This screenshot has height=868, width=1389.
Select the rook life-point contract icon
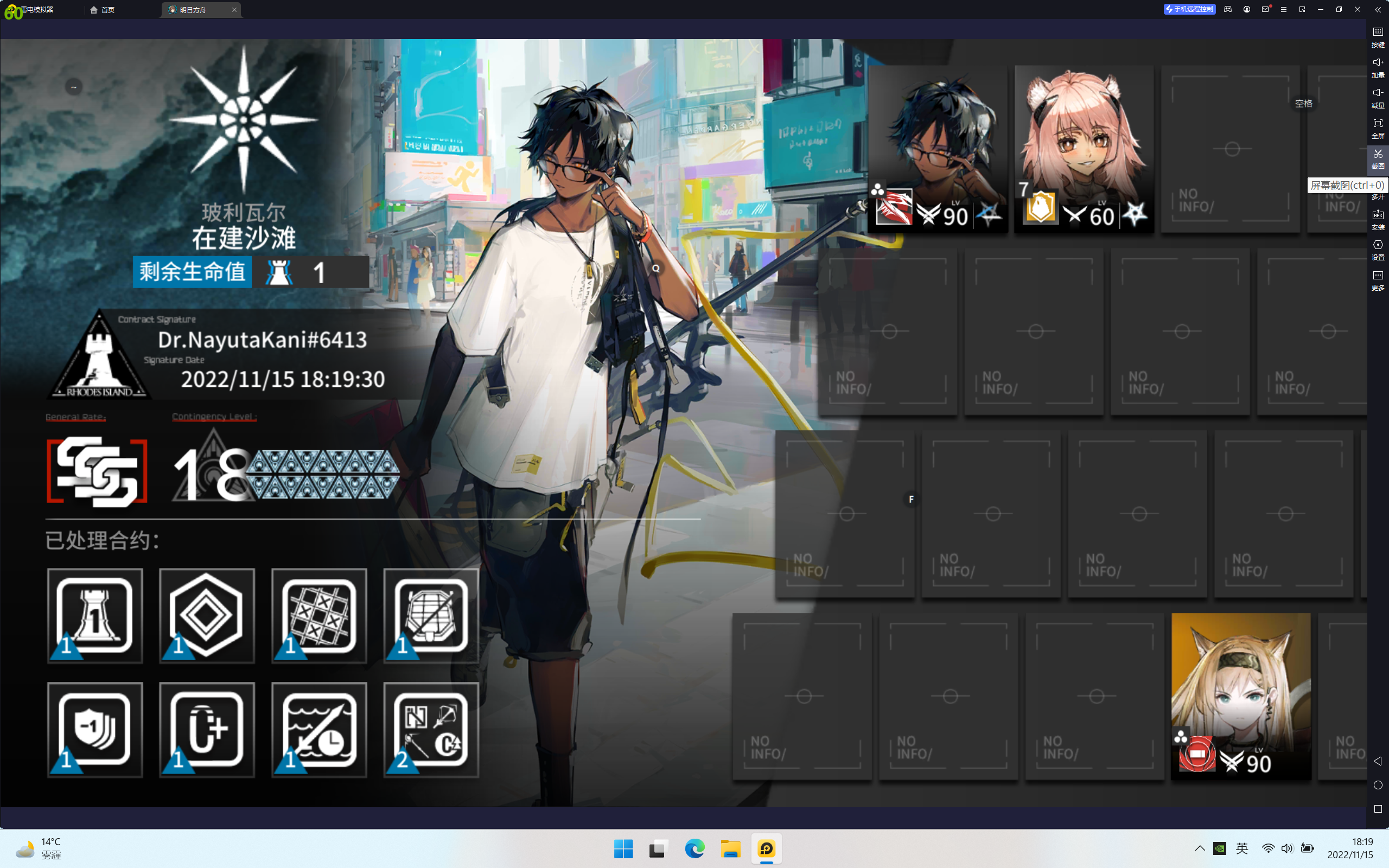[x=95, y=615]
